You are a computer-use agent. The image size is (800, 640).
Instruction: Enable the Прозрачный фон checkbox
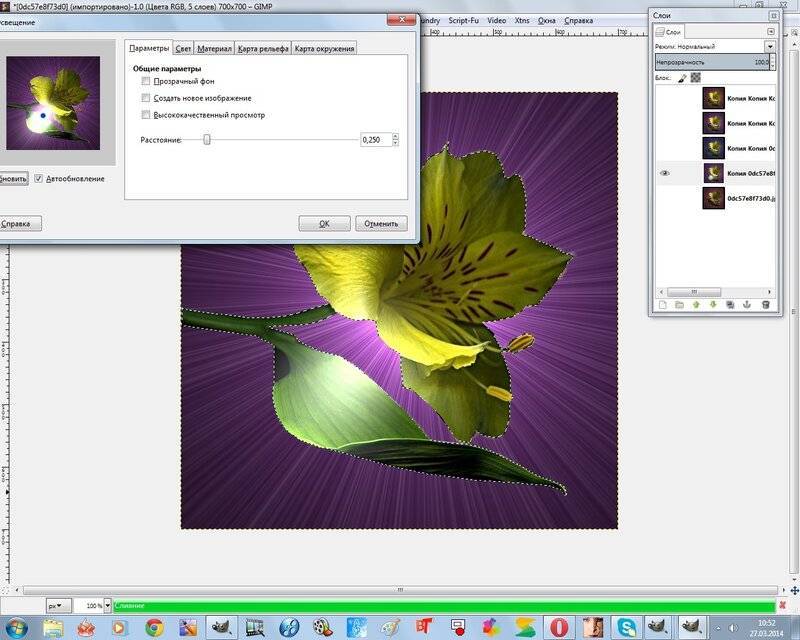tap(146, 81)
